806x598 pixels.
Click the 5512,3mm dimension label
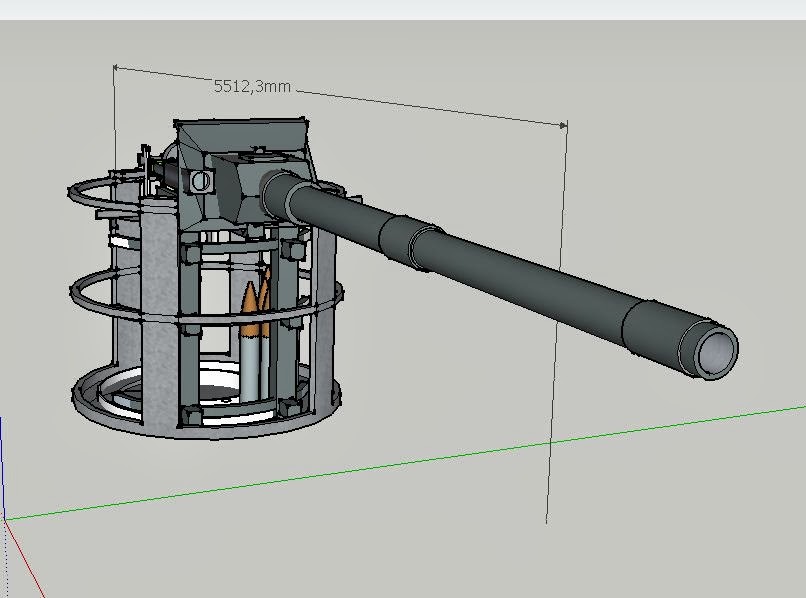click(252, 86)
